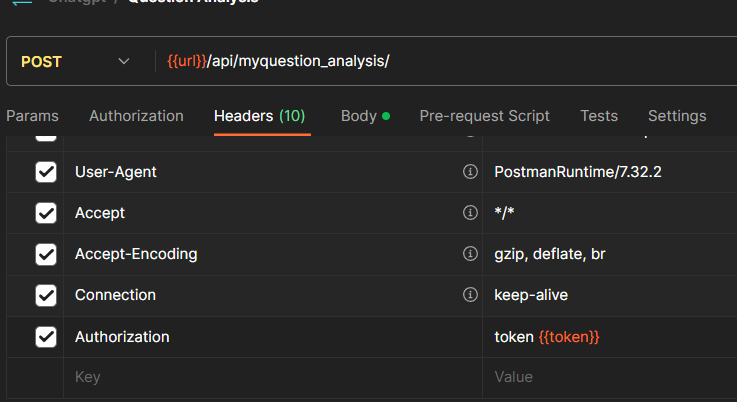
Task: Disable the Accept header checkbox
Action: 46,213
